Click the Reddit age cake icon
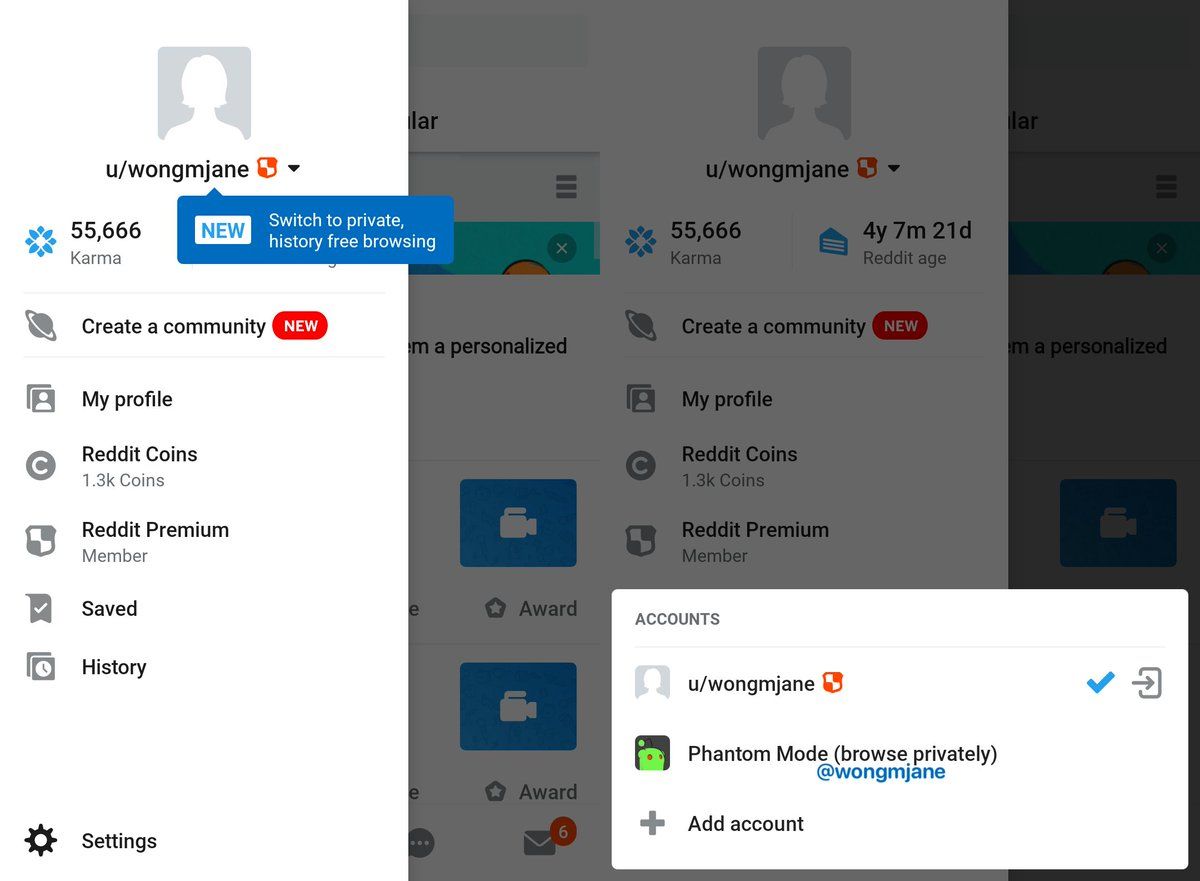The width and height of the screenshot is (1200, 881). (x=833, y=242)
